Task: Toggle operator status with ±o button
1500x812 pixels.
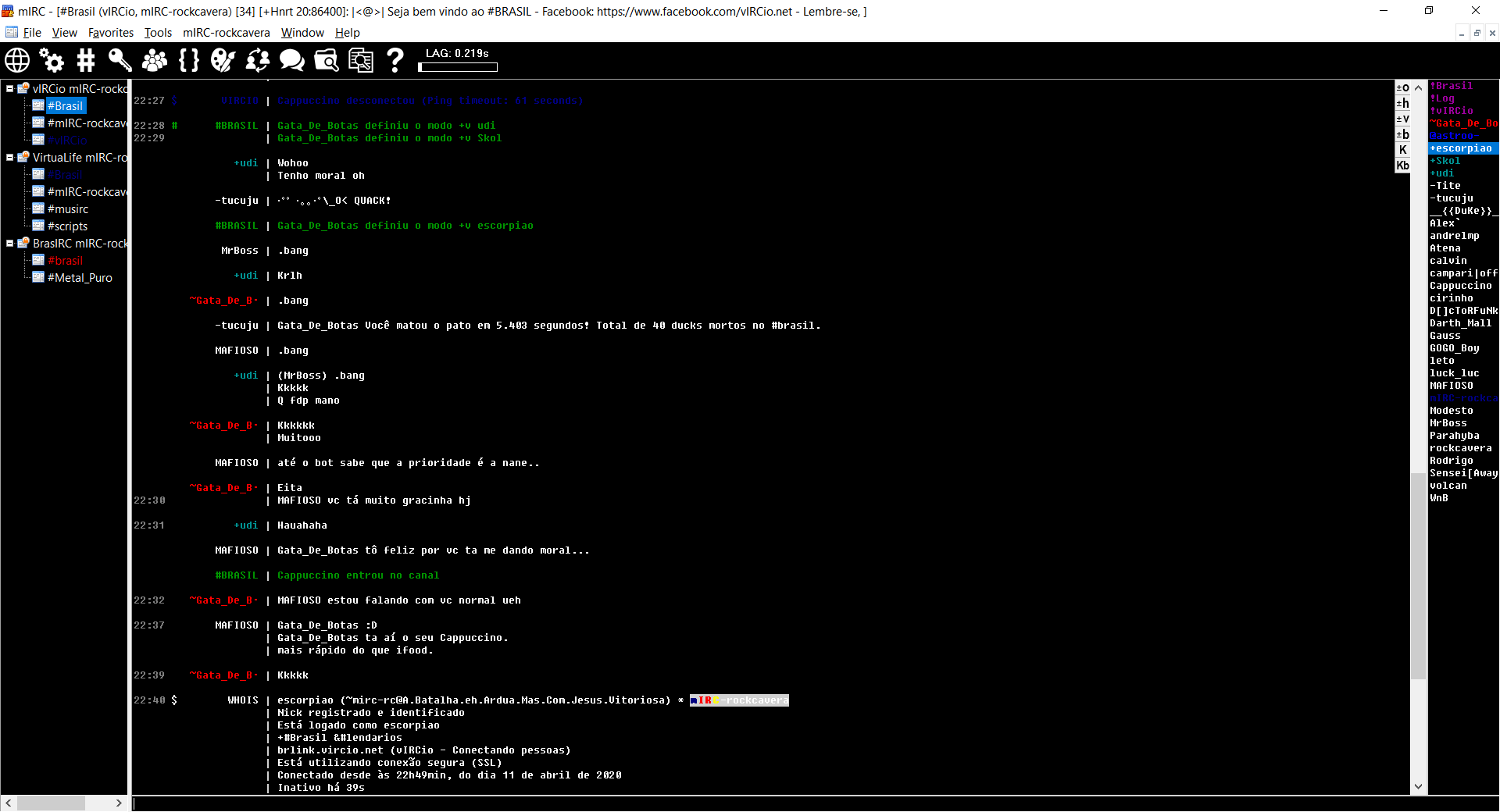Action: [1403, 87]
